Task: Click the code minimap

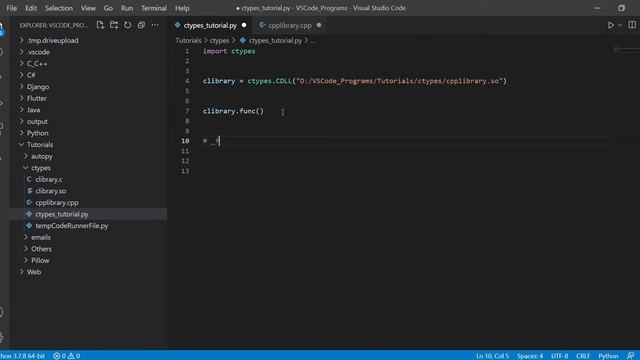Action: click(x=626, y=50)
